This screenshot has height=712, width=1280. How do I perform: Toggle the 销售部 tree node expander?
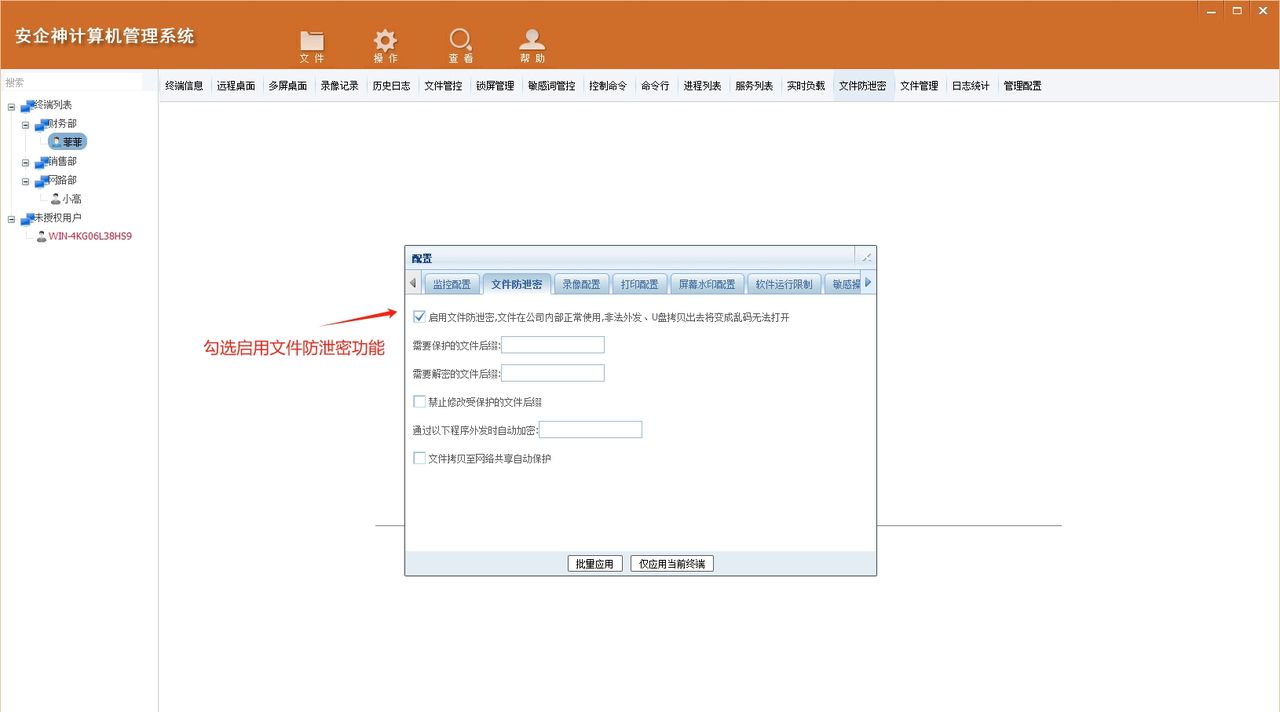click(x=25, y=162)
